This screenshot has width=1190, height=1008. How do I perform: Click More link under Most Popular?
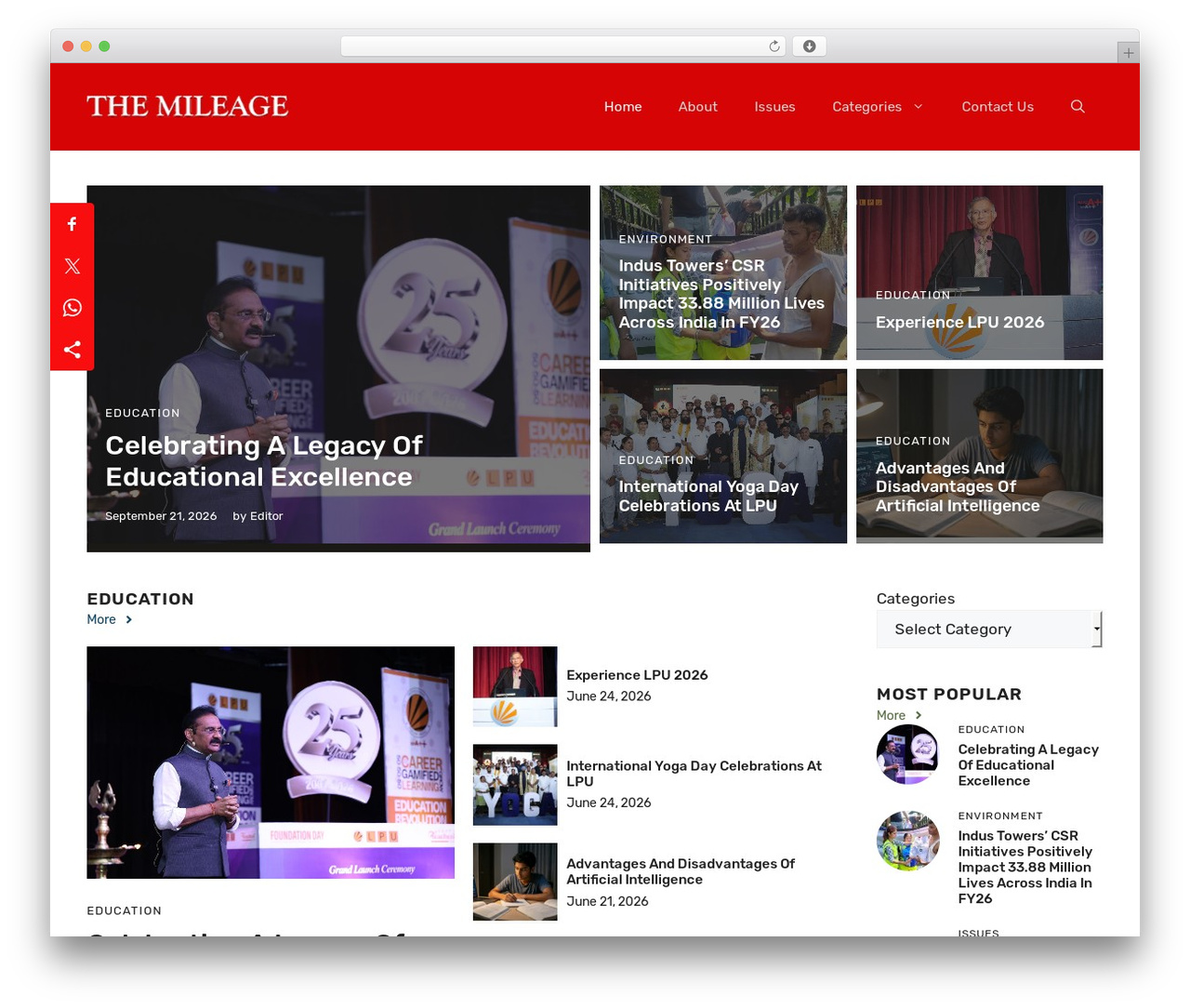tap(891, 715)
